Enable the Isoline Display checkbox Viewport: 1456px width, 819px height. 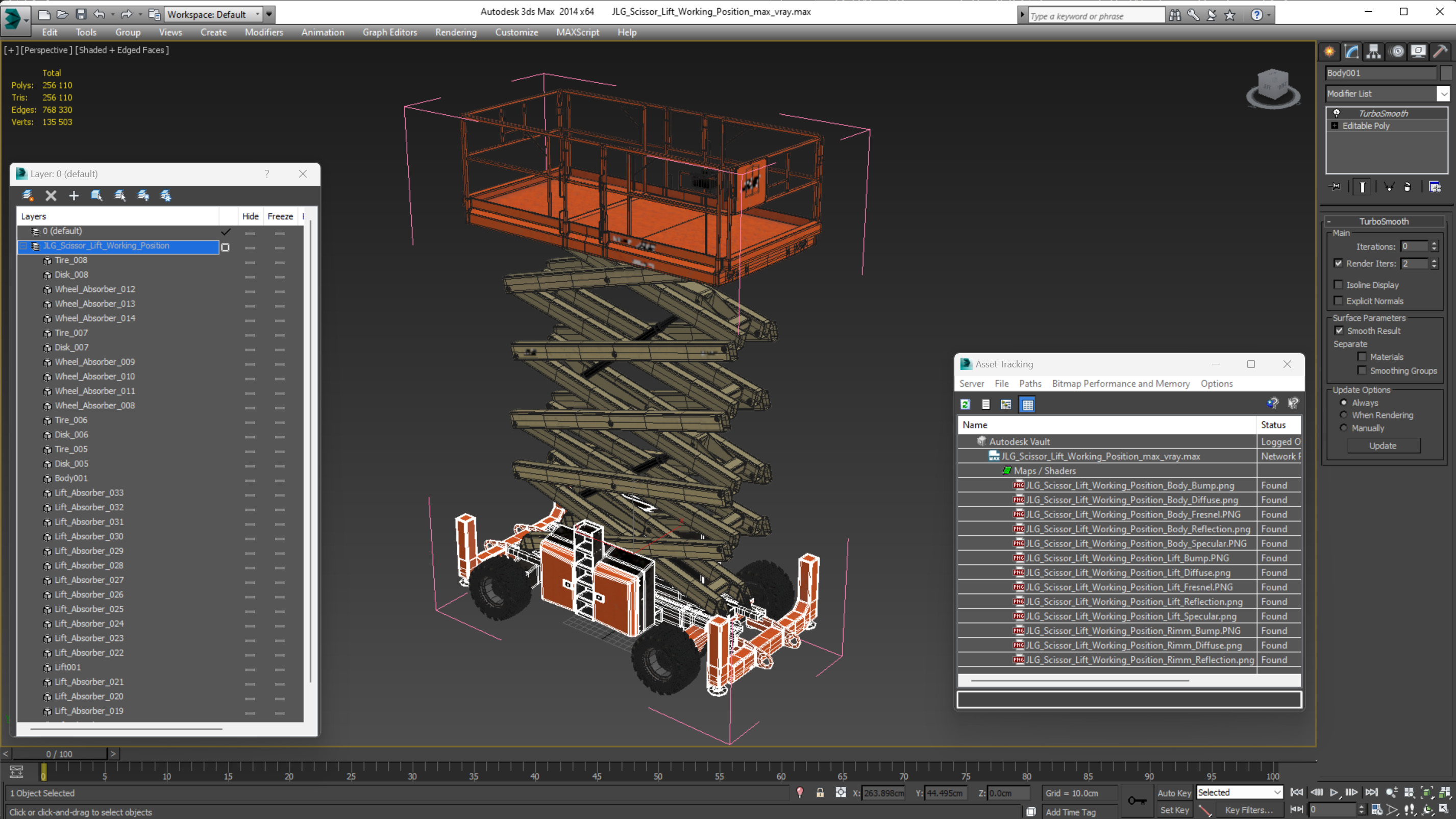pyautogui.click(x=1339, y=285)
